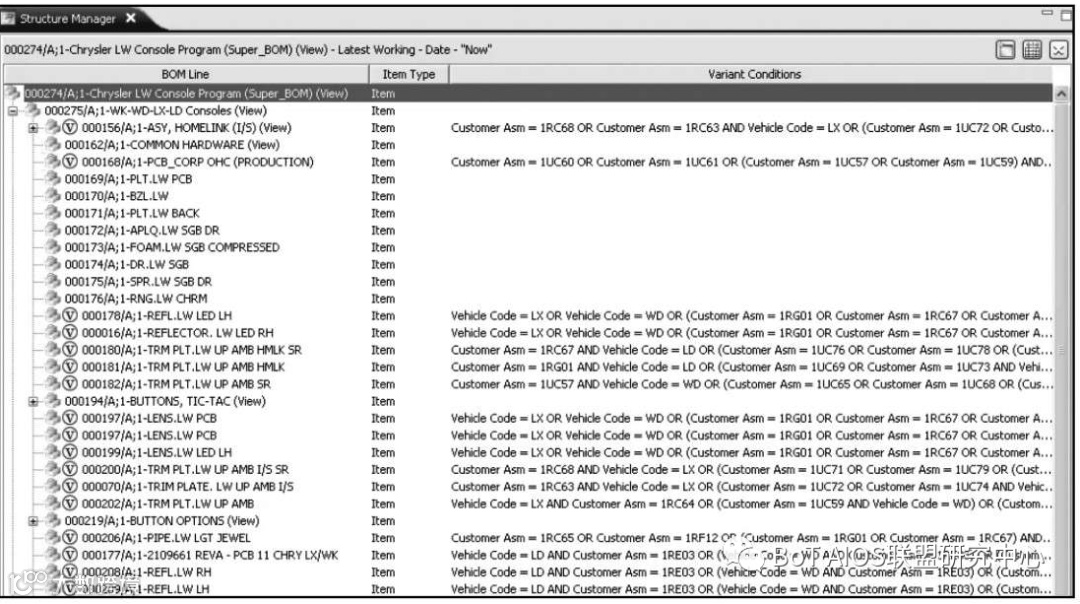Click variant V icon of 000182 TRM PLT.LW UP AMB SR
The width and height of the screenshot is (1080, 604).
pos(70,384)
